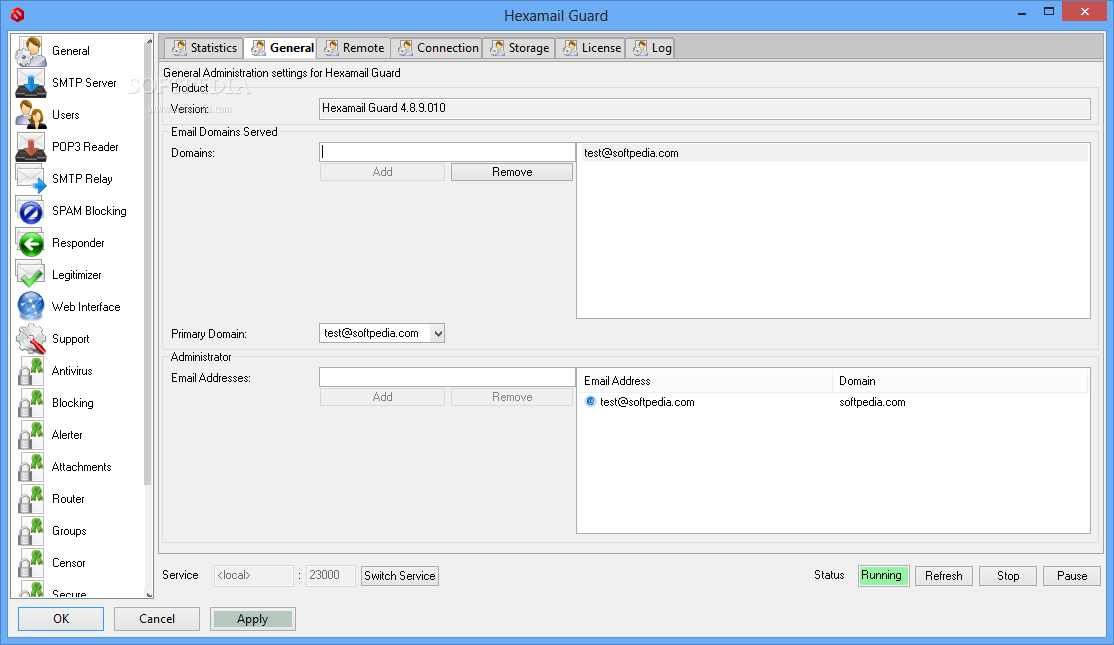Viewport: 1114px width, 645px height.
Task: Open the Antivirus sidebar icon
Action: tap(31, 371)
